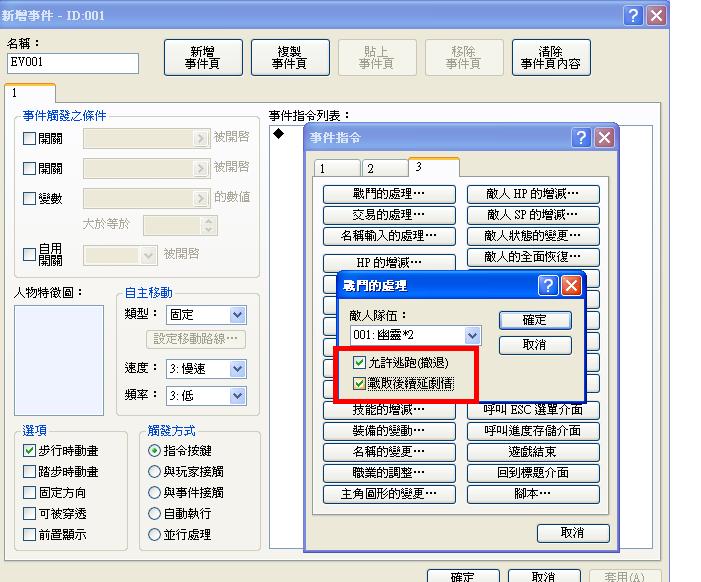Open 頻率 dropdown
The image size is (701, 582).
238,396
